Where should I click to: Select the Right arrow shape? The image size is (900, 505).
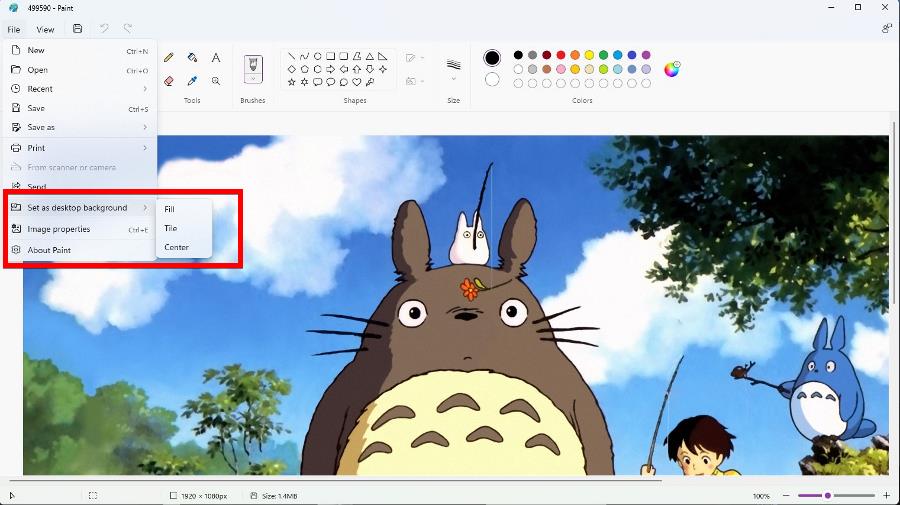click(x=331, y=69)
